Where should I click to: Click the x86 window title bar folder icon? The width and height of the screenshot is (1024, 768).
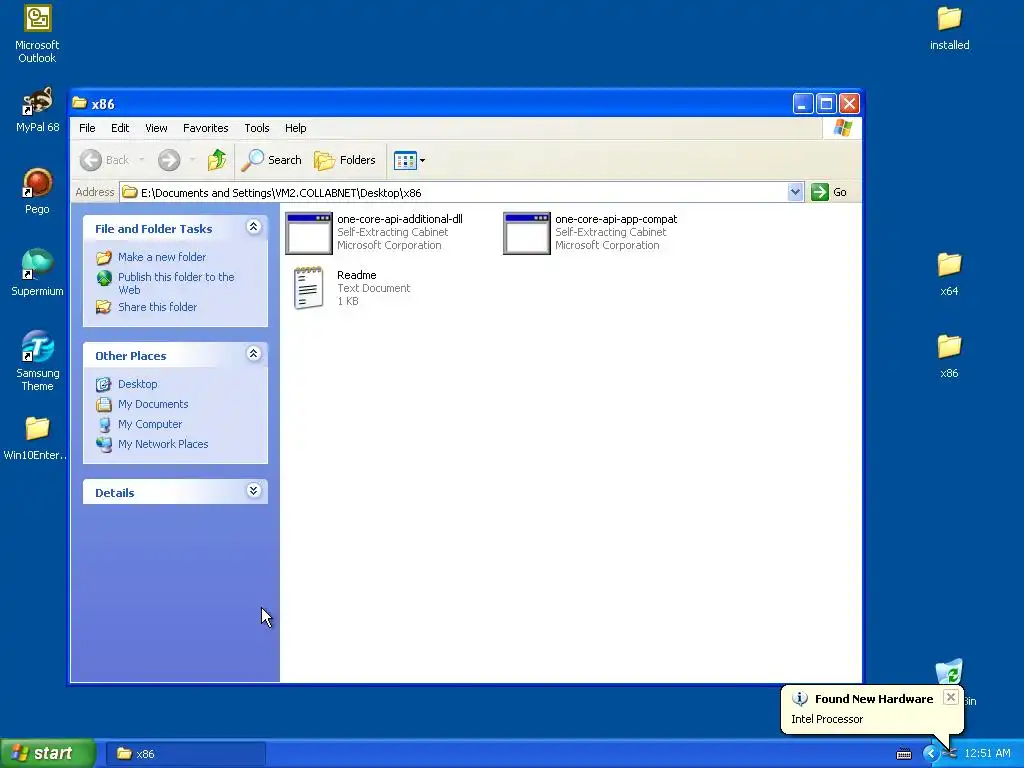pos(80,103)
